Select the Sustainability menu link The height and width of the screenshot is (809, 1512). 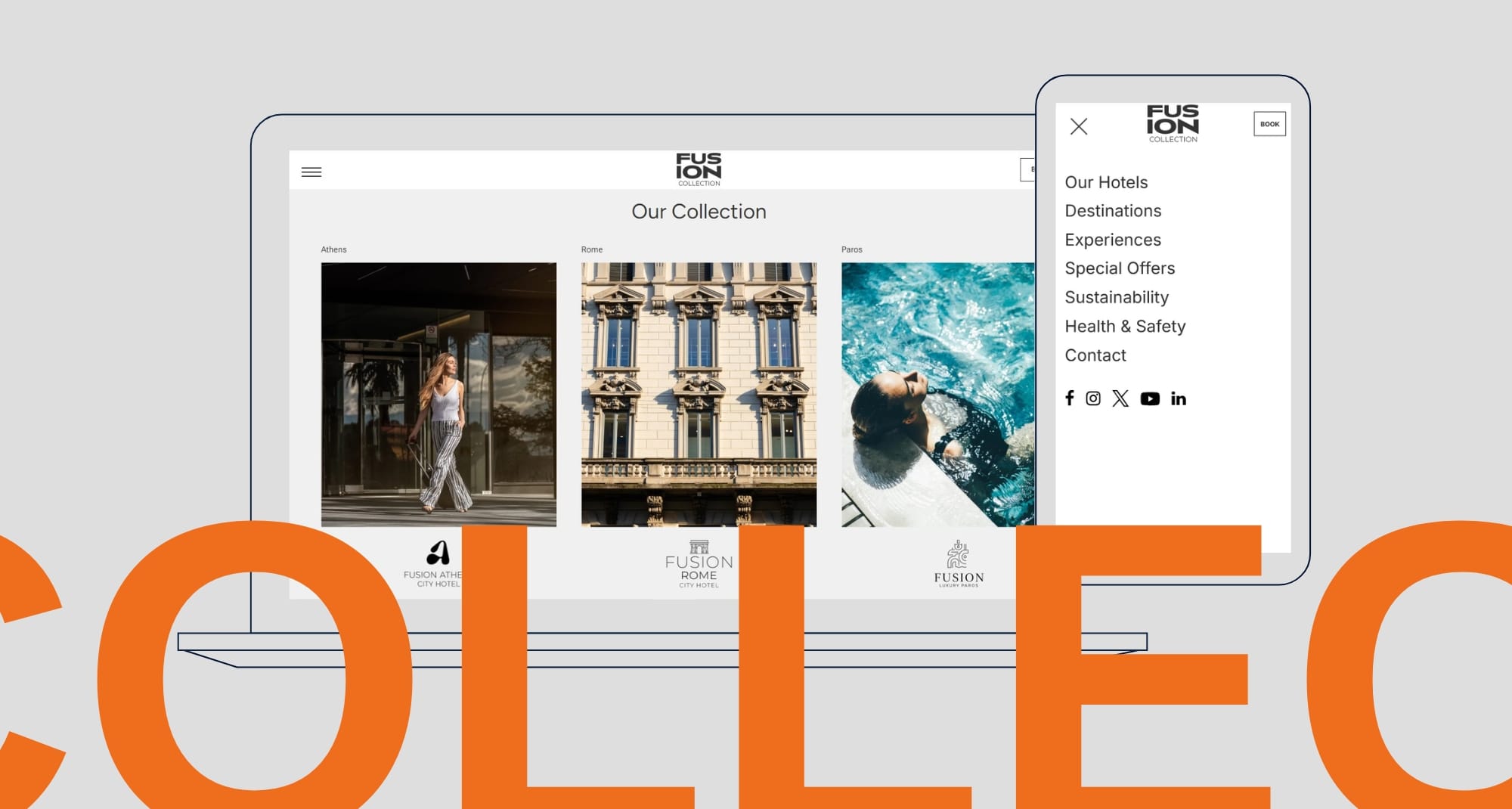pyautogui.click(x=1117, y=297)
